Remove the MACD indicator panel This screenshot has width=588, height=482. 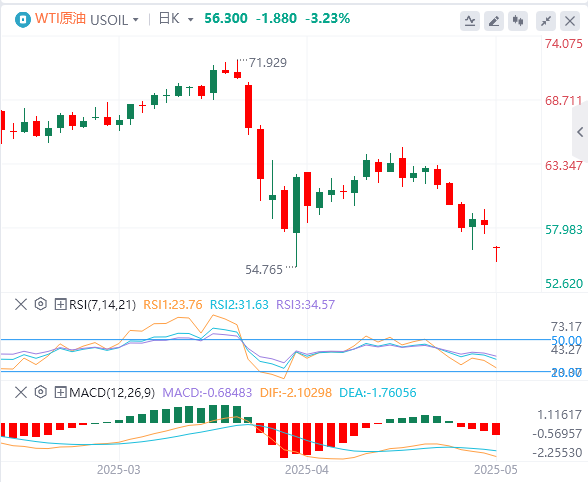click(21, 392)
